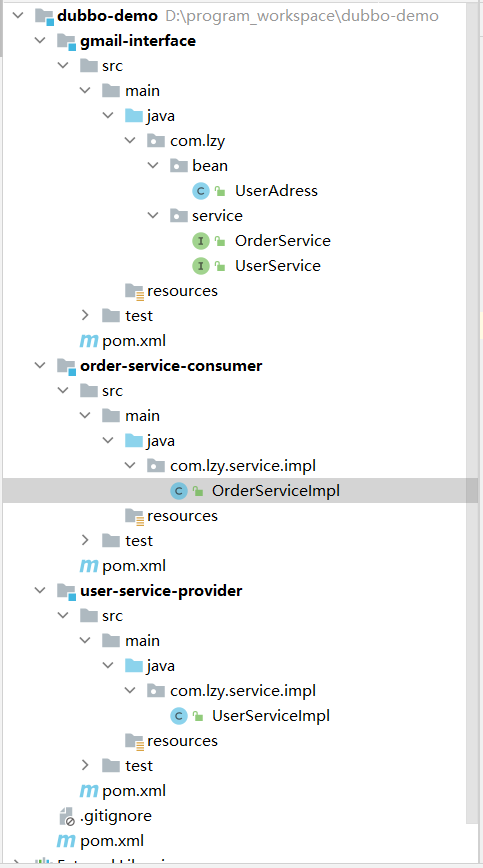Click the OrderService interface icon
Viewport: 483px width, 868px height.
pos(200,241)
